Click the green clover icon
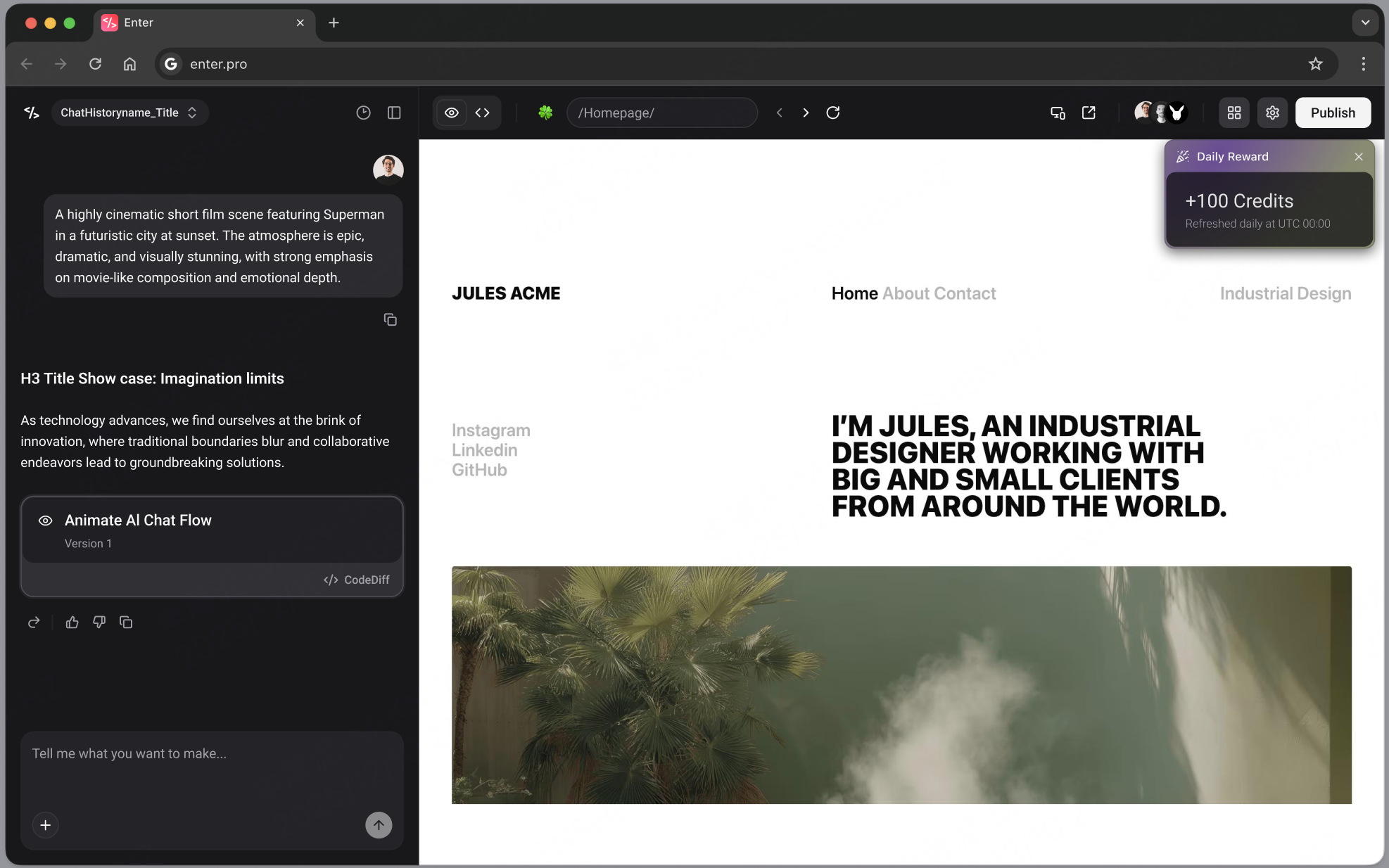1389x868 pixels. 545,113
